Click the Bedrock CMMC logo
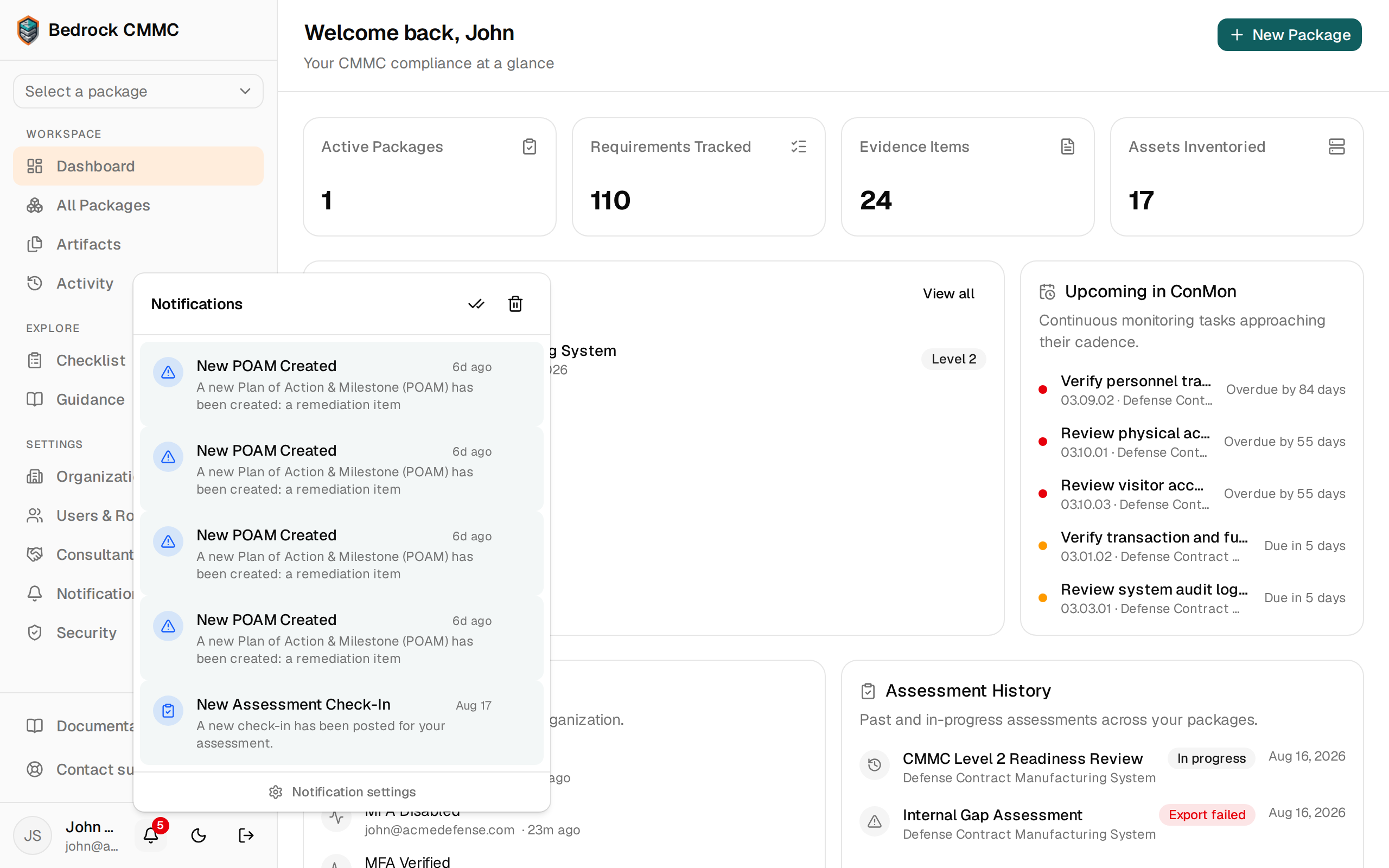The image size is (1389, 868). coord(28,30)
